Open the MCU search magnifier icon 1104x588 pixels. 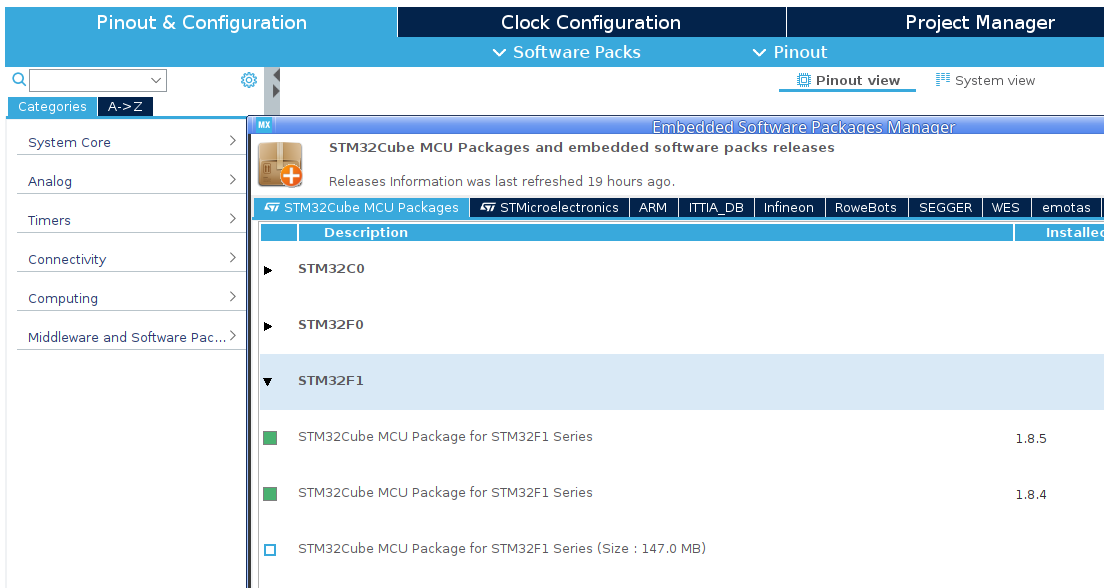18,79
